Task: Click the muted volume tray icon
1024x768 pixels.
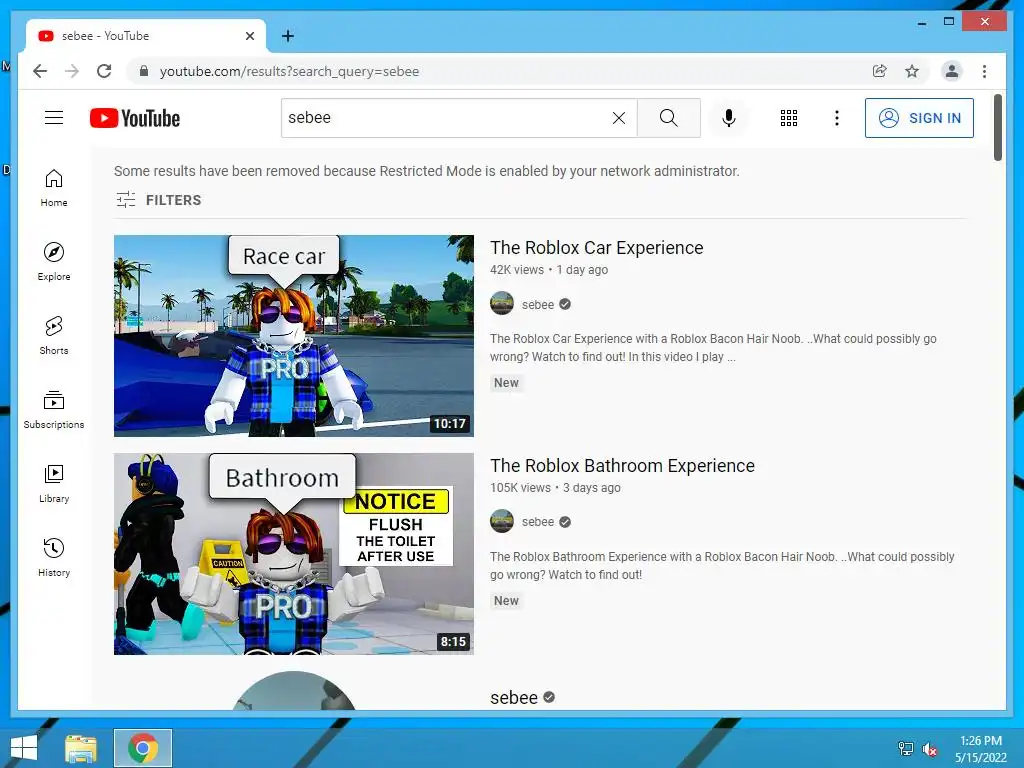Action: tap(930, 749)
